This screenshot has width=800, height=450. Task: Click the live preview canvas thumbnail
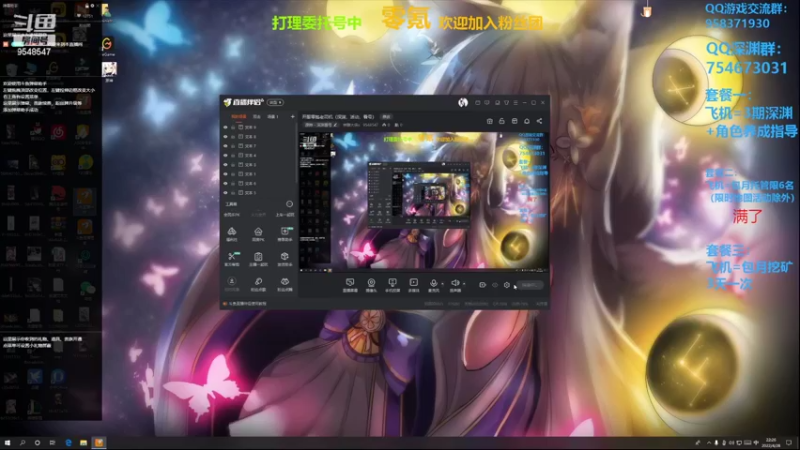423,201
